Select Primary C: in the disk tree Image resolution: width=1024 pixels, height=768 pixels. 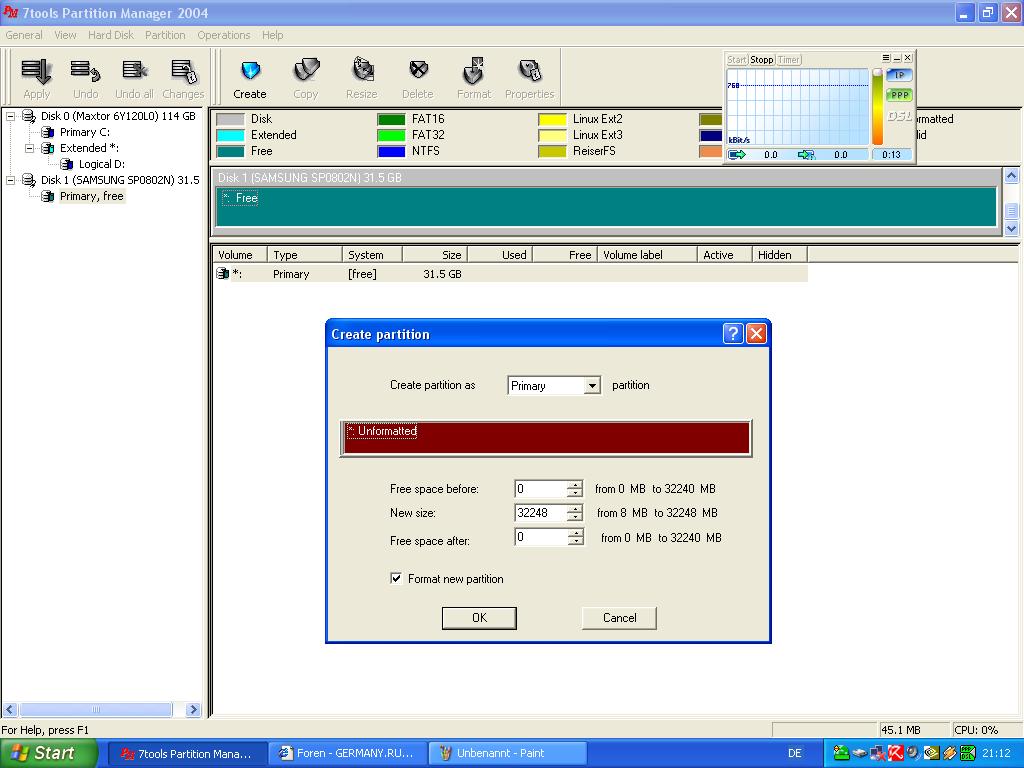pyautogui.click(x=85, y=132)
